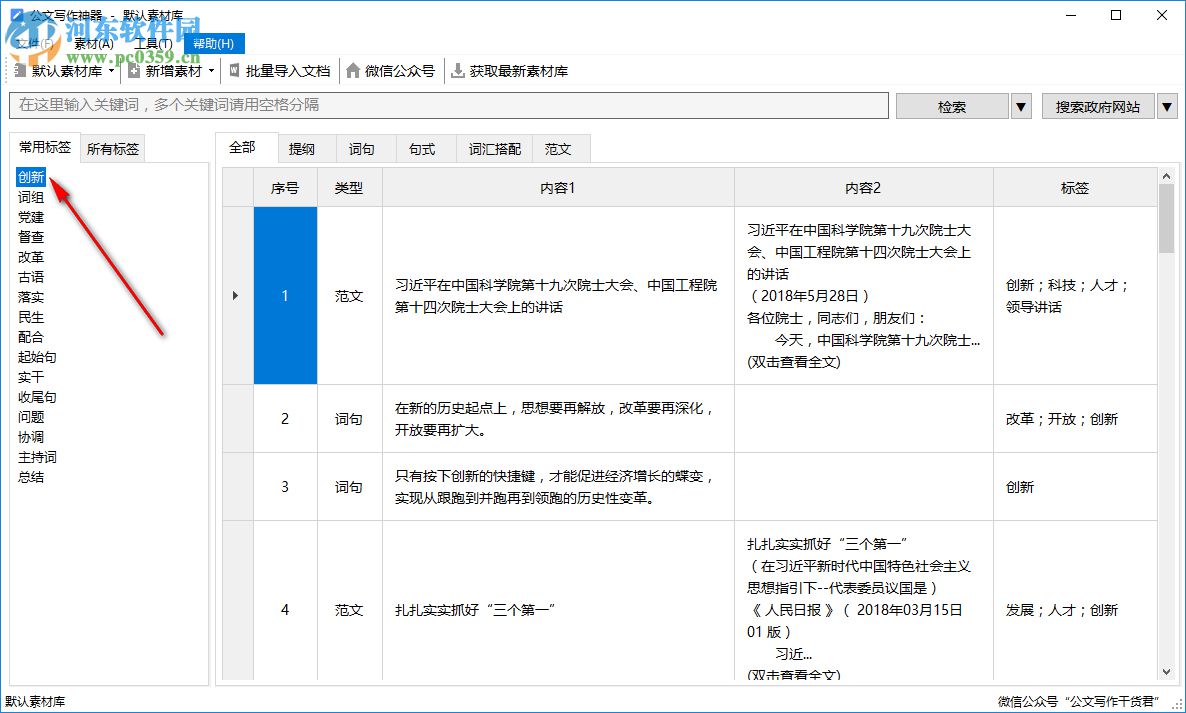Open the 素材(A) menu
This screenshot has width=1186, height=713.
pos(94,44)
